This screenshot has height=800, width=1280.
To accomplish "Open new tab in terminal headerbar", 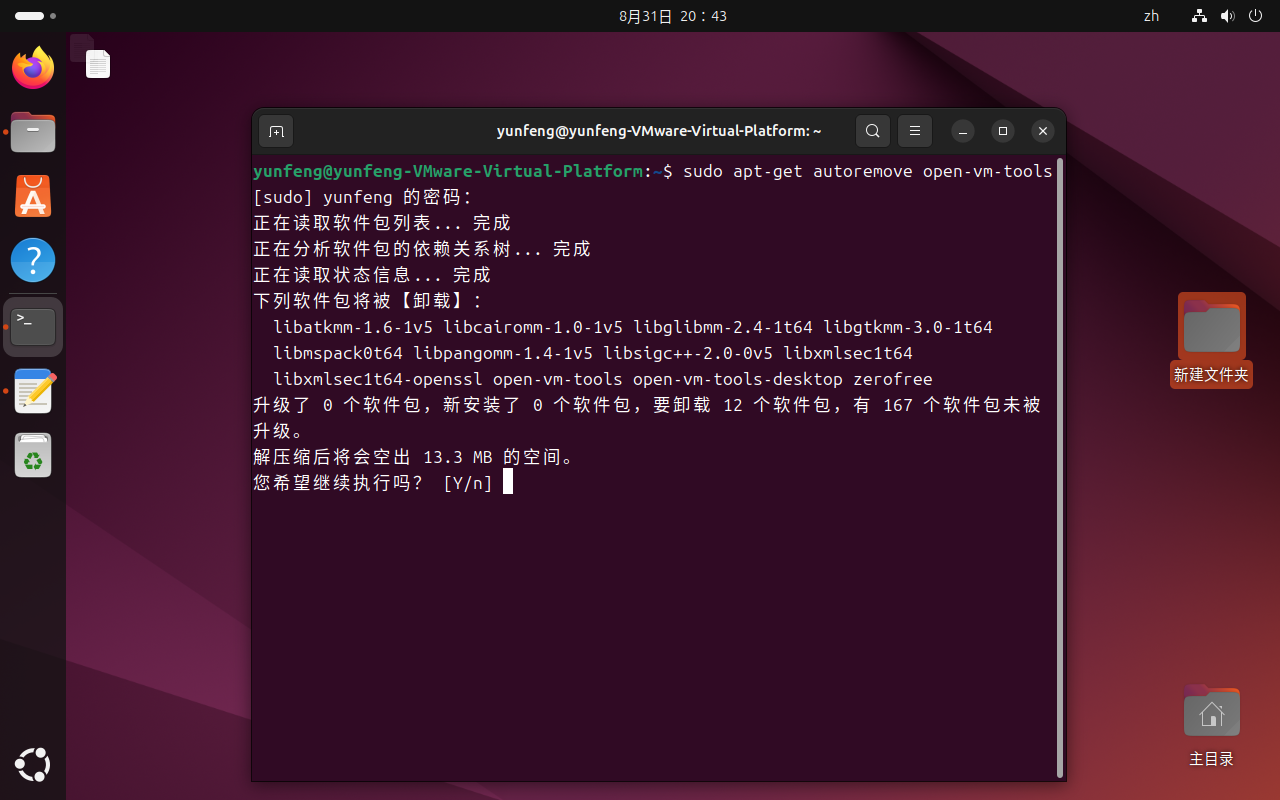I will pyautogui.click(x=276, y=131).
